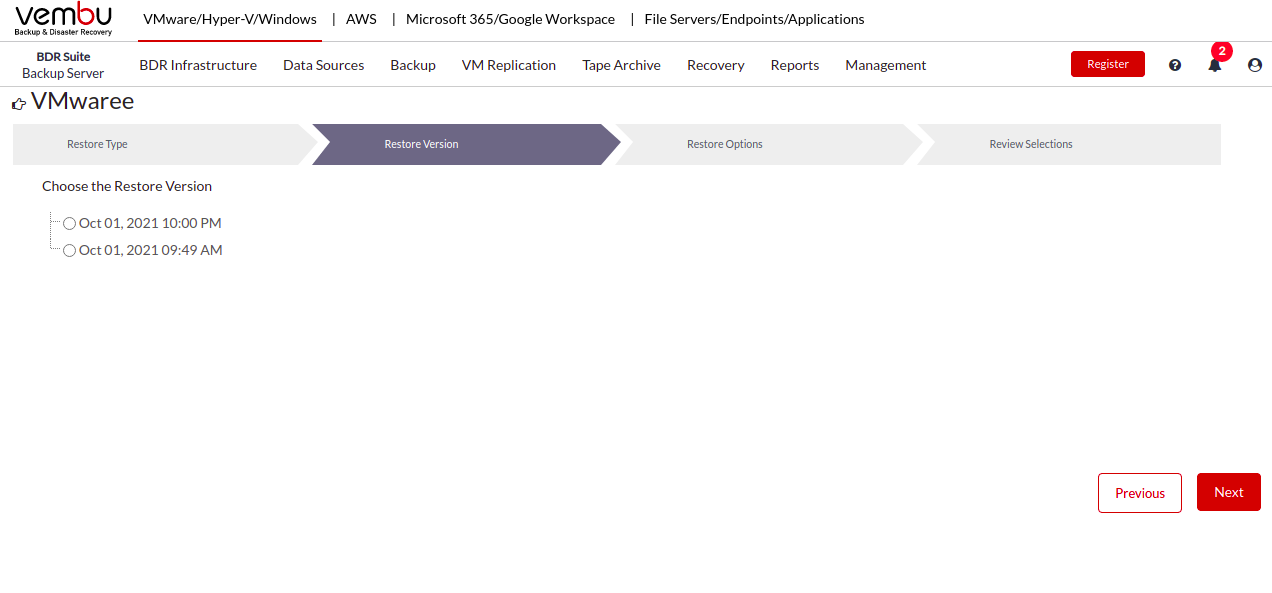The height and width of the screenshot is (593, 1272).
Task: Click the Previous button
Action: tap(1140, 493)
